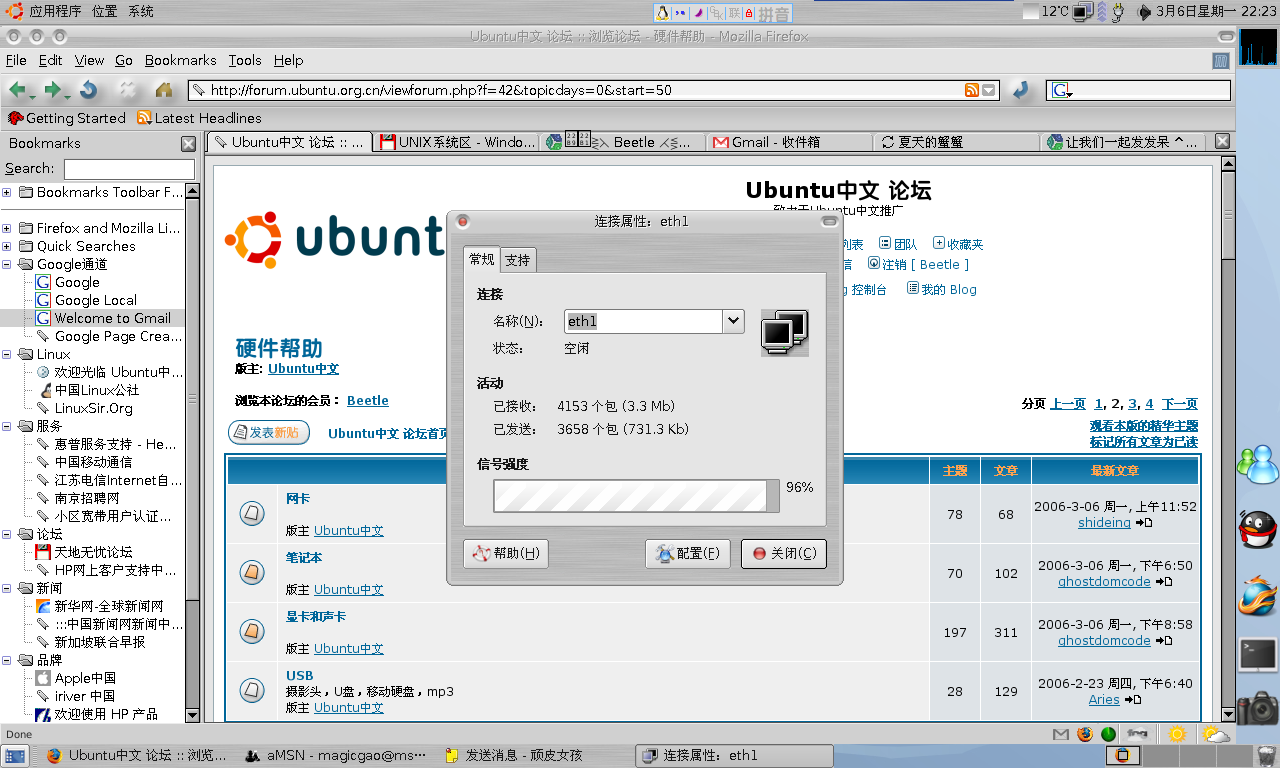Open the Tools menu
The height and width of the screenshot is (768, 1280).
pos(245,60)
